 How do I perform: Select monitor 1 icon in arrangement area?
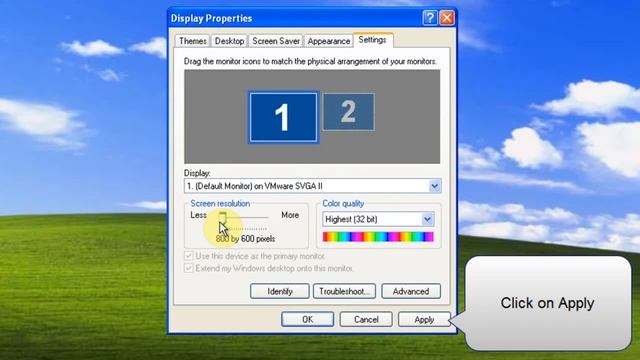tap(283, 117)
